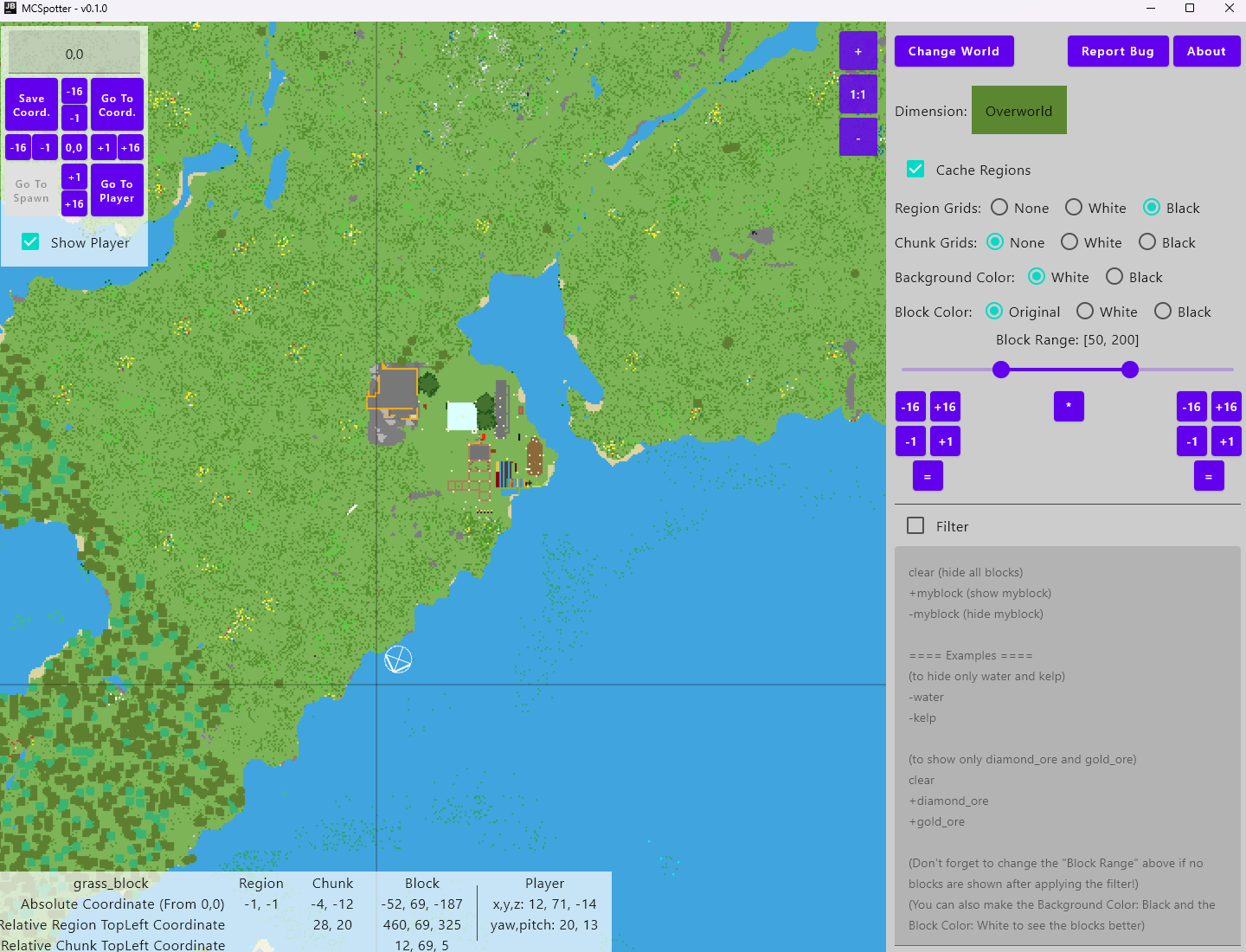Enable the Filter checkbox
The height and width of the screenshot is (952, 1246).
point(915,525)
